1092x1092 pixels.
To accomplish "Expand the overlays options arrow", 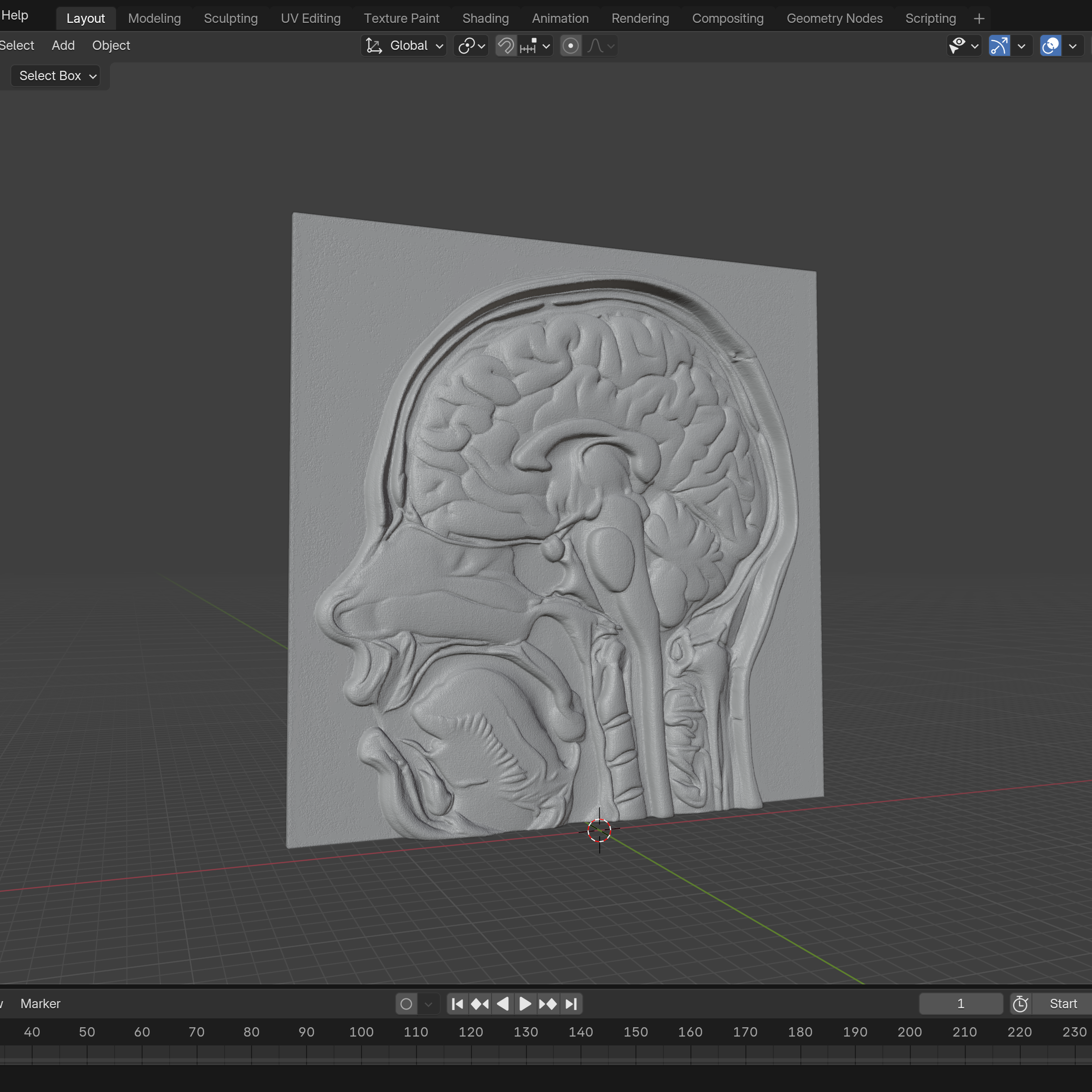I will pyautogui.click(x=1073, y=46).
